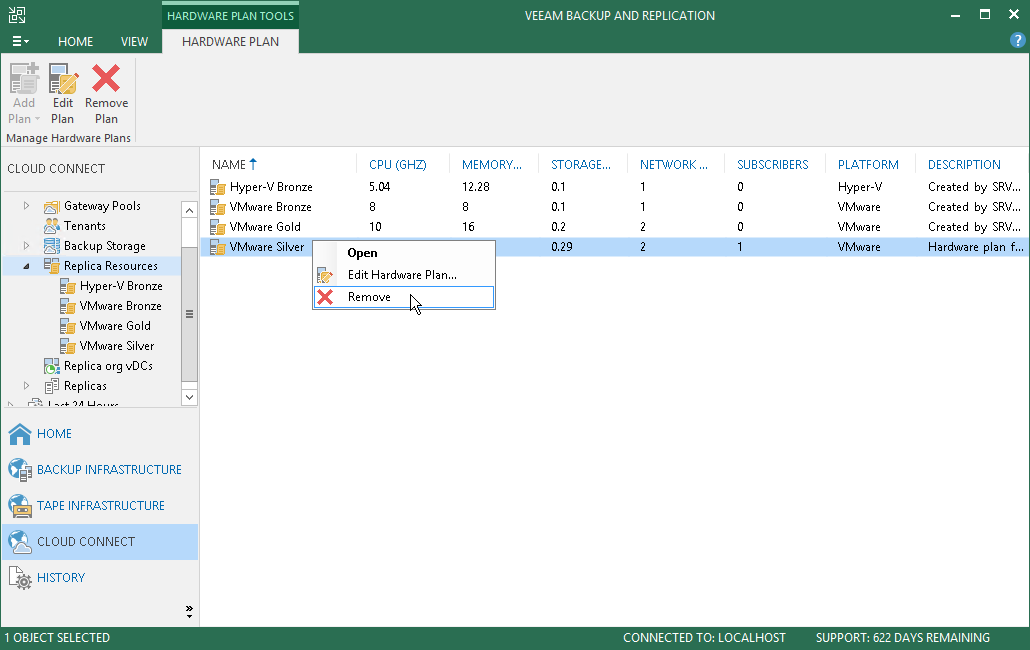Click the Replica org vDCs icon

[52, 366]
